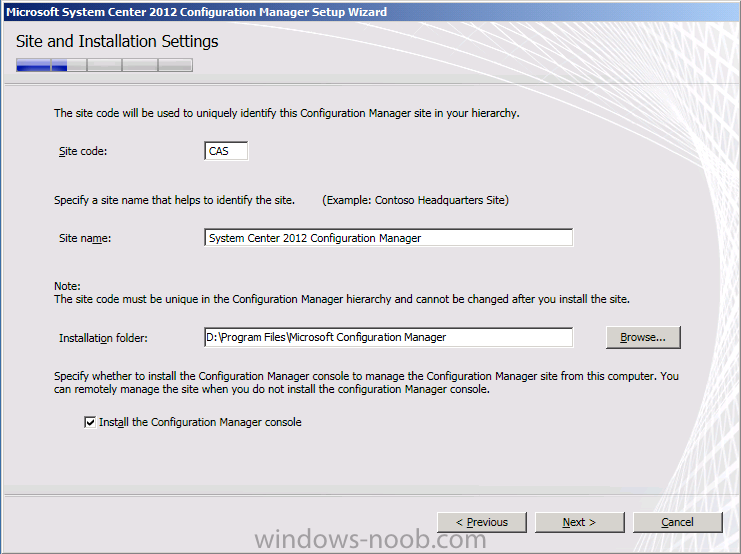741x554 pixels.
Task: Click the 'Specify whether to install' console paragraph
Action: pyautogui.click(x=366, y=382)
